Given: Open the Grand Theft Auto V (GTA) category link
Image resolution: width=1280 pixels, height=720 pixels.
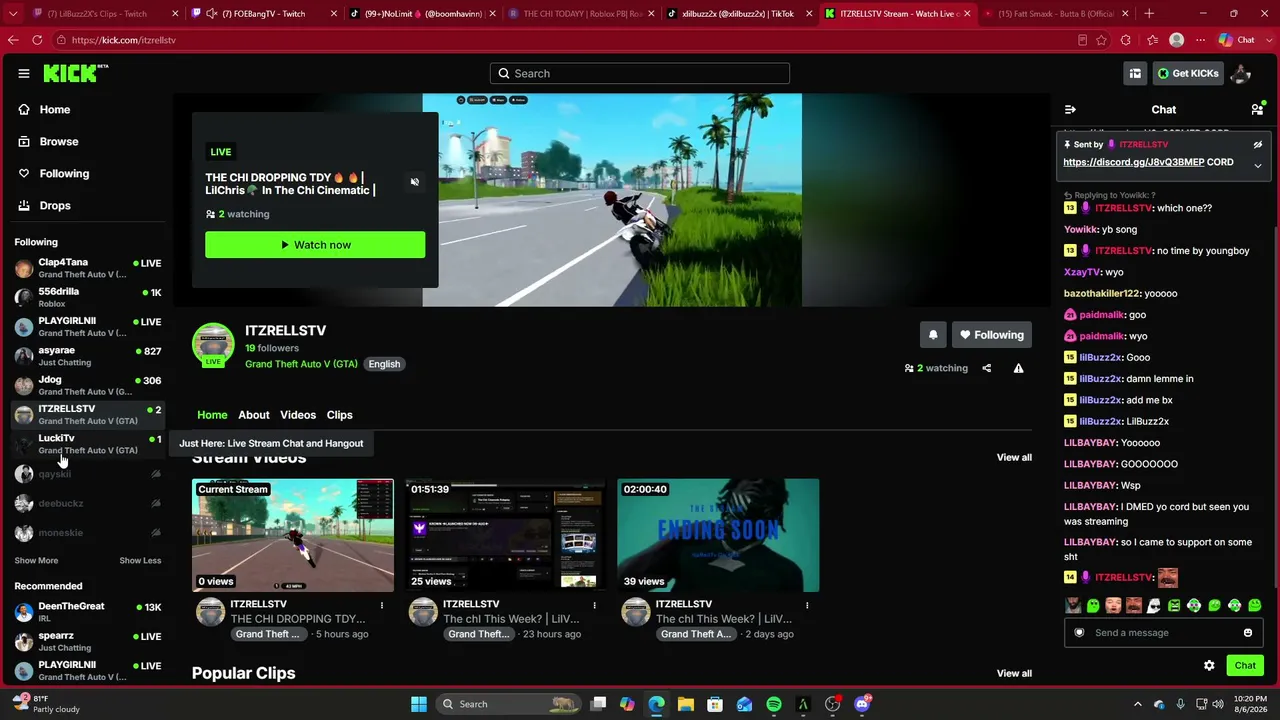Looking at the screenshot, I should pyautogui.click(x=301, y=364).
